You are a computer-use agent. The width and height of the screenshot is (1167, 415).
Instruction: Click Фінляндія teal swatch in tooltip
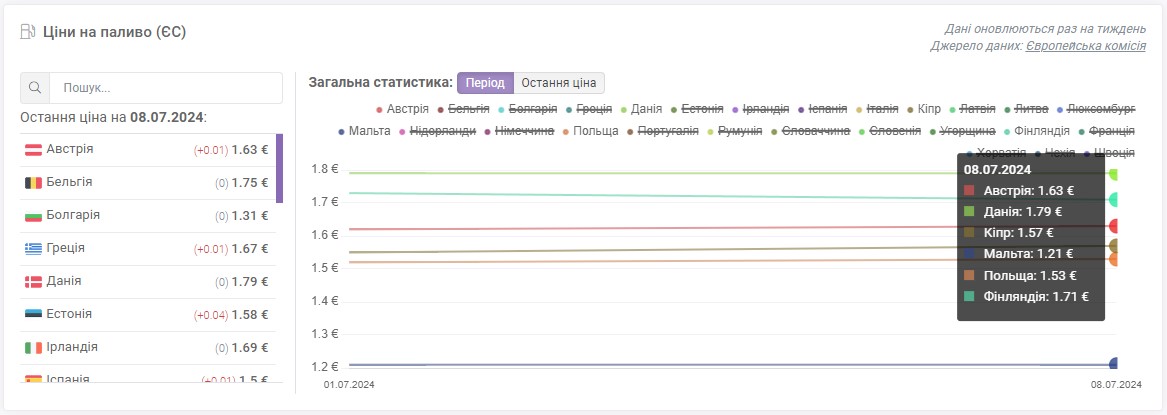tap(969, 296)
